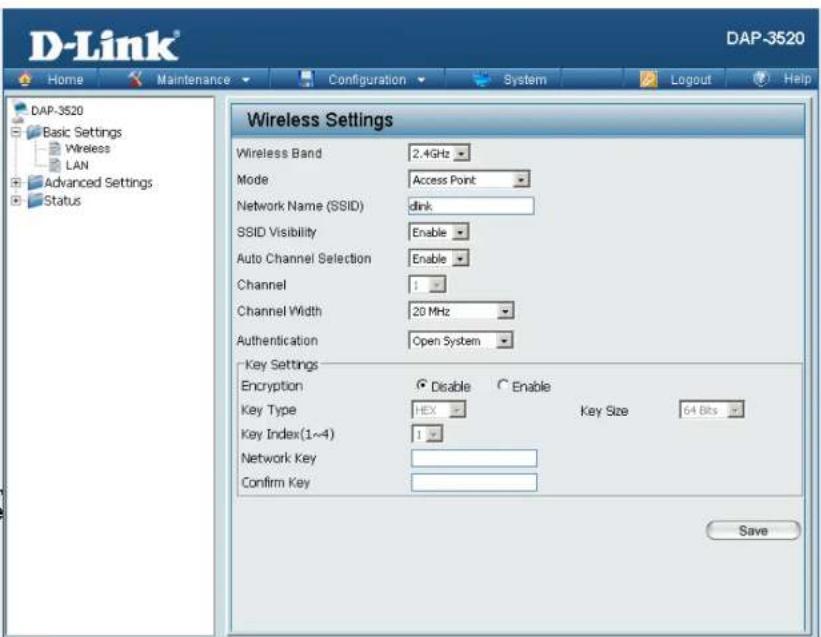Open the Authentication dropdown
Image resolution: width=821 pixels, height=637 pixels.
click(461, 341)
